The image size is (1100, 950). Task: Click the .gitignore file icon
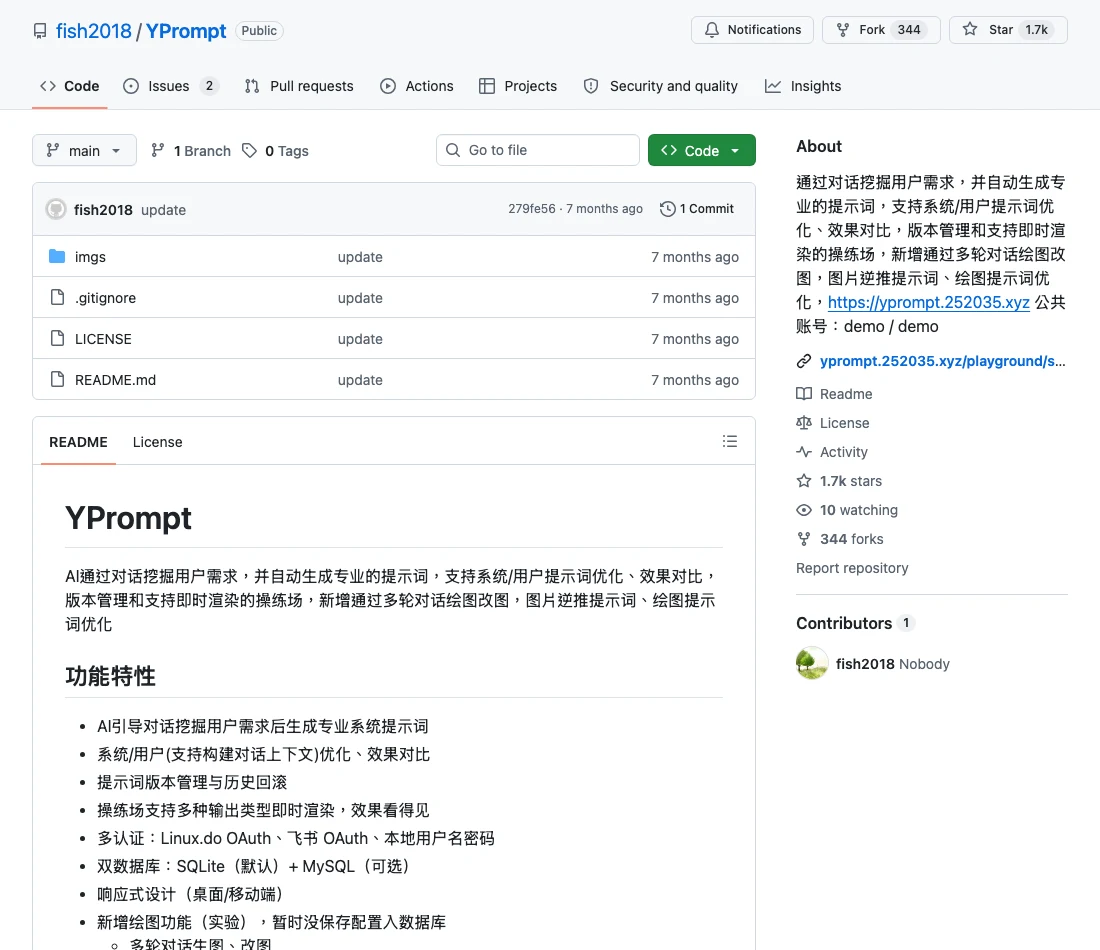coord(58,297)
